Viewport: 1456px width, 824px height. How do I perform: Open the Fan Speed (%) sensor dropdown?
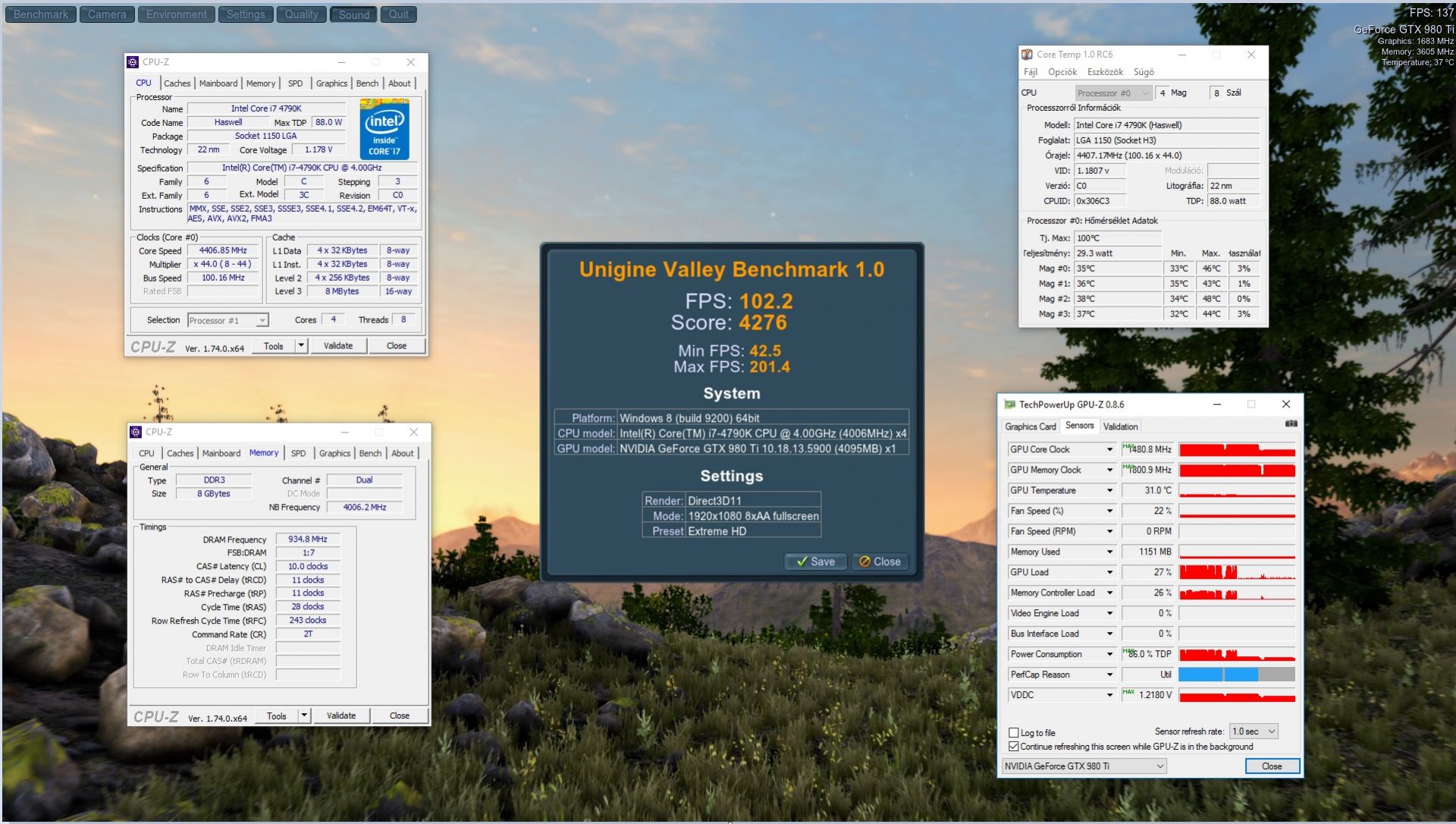click(x=1109, y=511)
